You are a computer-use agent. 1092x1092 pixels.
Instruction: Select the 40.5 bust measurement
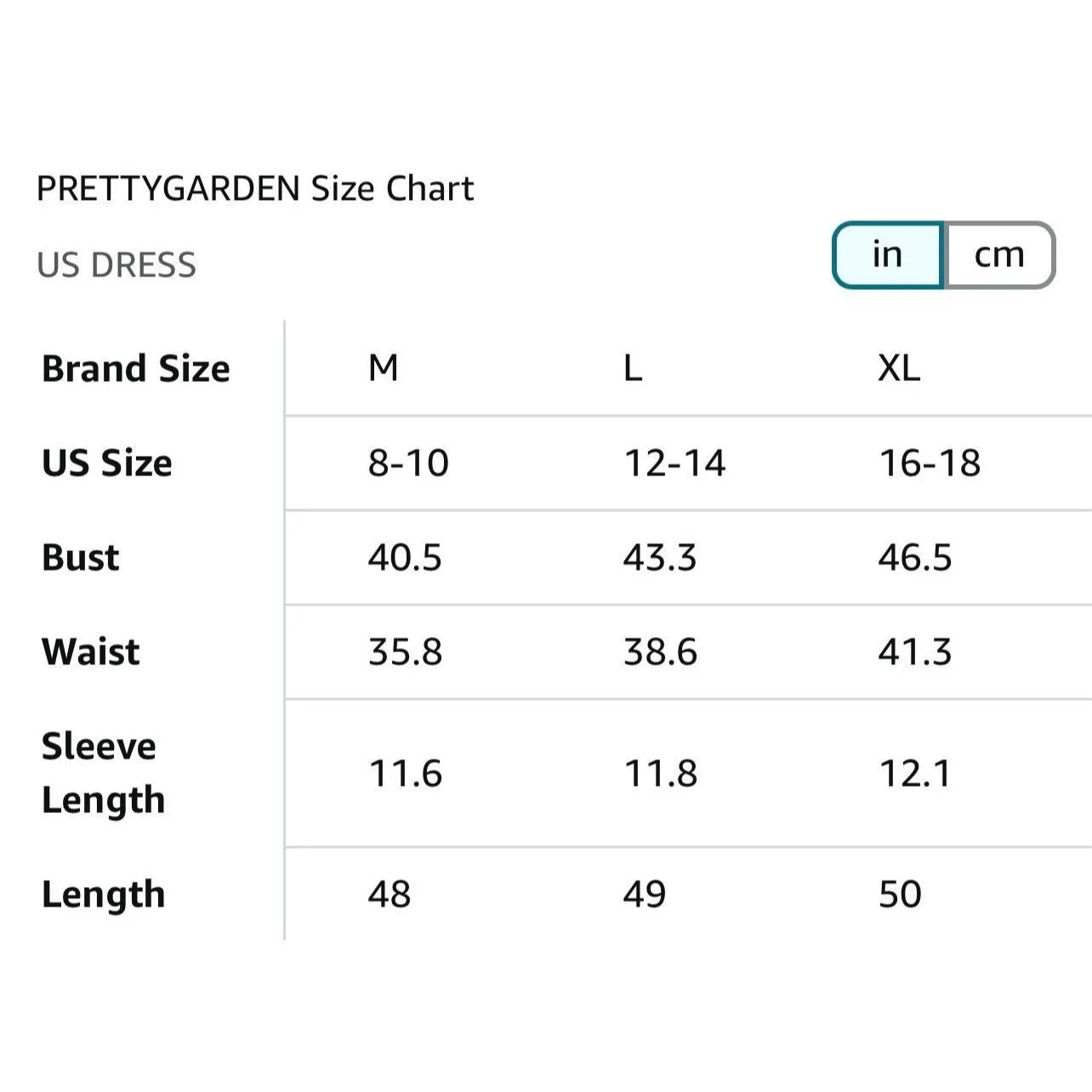click(405, 557)
